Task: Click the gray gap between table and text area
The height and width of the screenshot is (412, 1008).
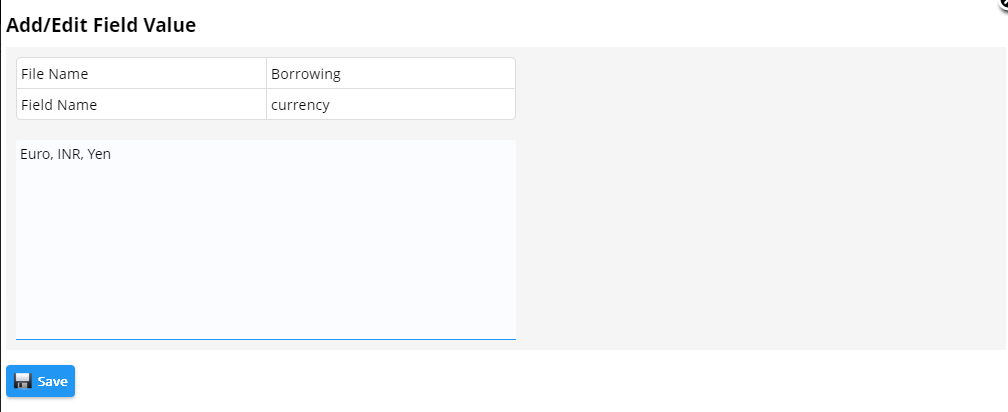Action: pyautogui.click(x=266, y=130)
